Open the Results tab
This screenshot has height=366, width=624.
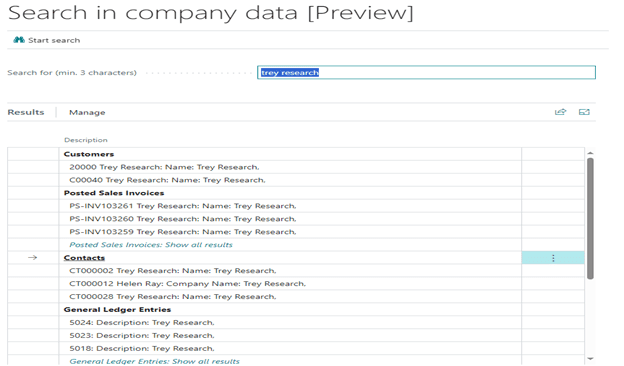coord(26,112)
